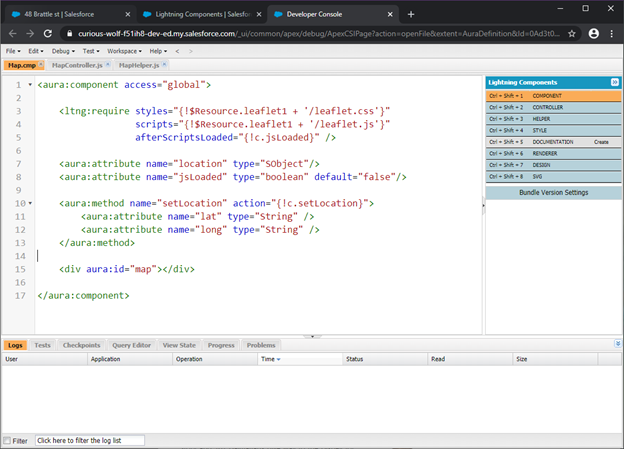Open the STYLE bundle file
Screen dimensions: 624x449
[x=553, y=130]
